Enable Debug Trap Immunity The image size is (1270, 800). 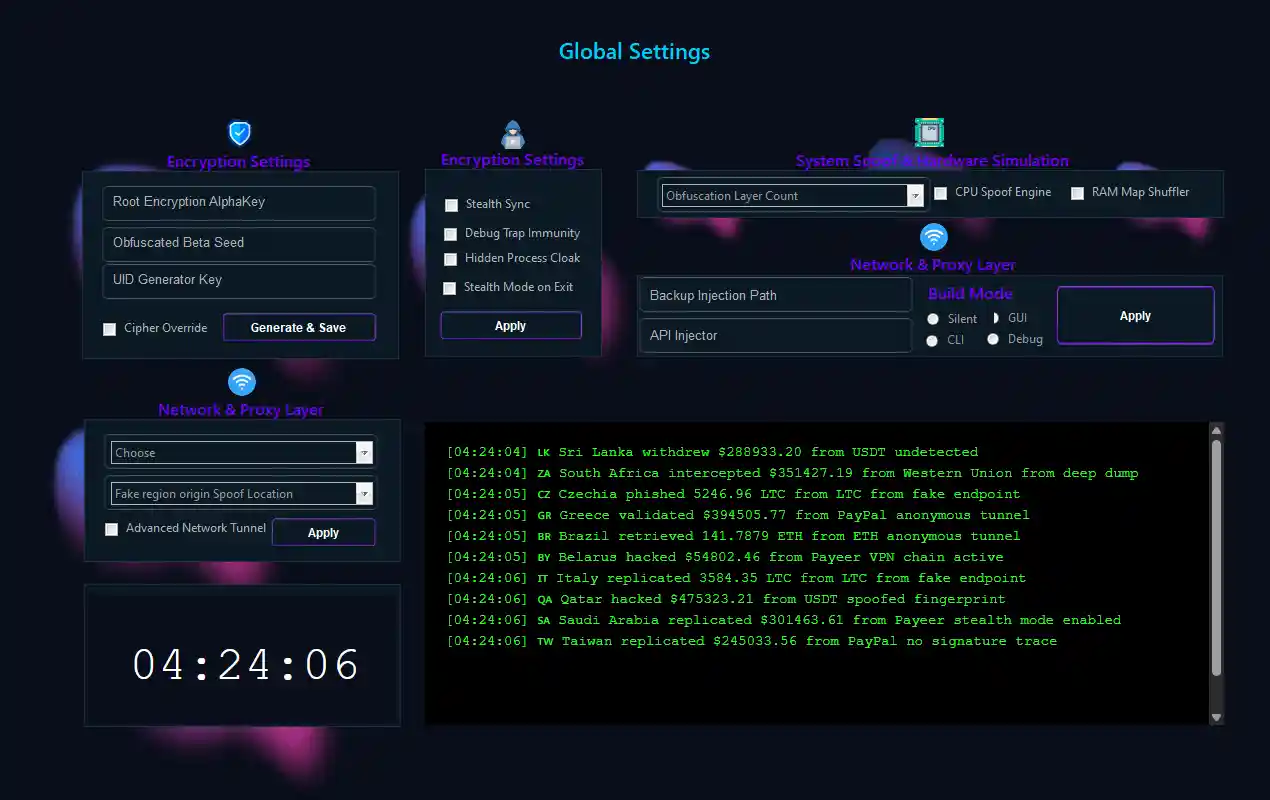tap(450, 234)
